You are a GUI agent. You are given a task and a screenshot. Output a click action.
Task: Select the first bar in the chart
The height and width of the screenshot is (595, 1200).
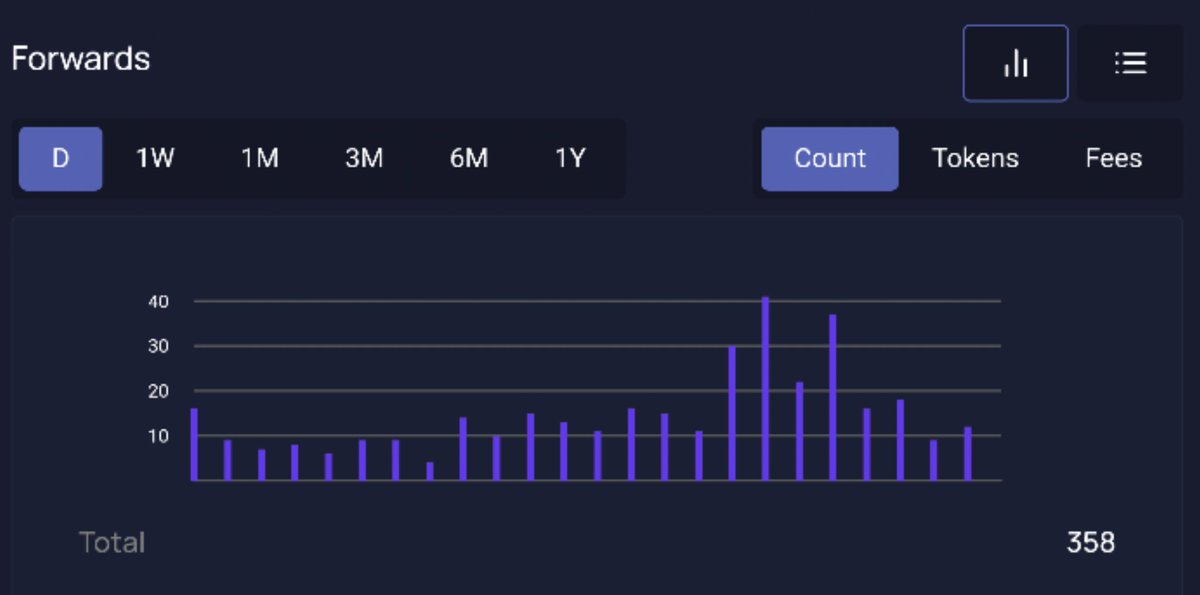coord(192,445)
